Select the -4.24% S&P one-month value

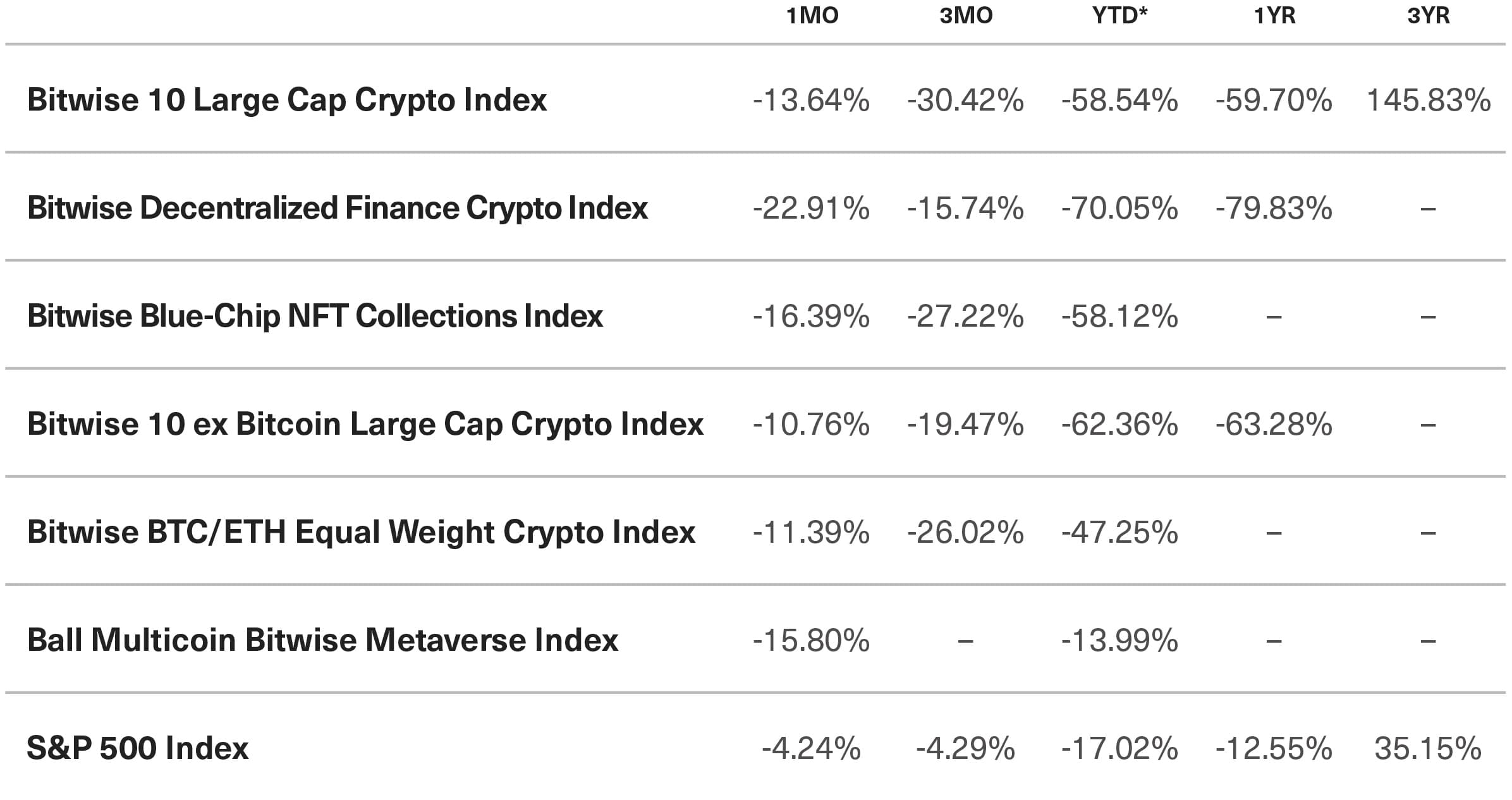811,749
